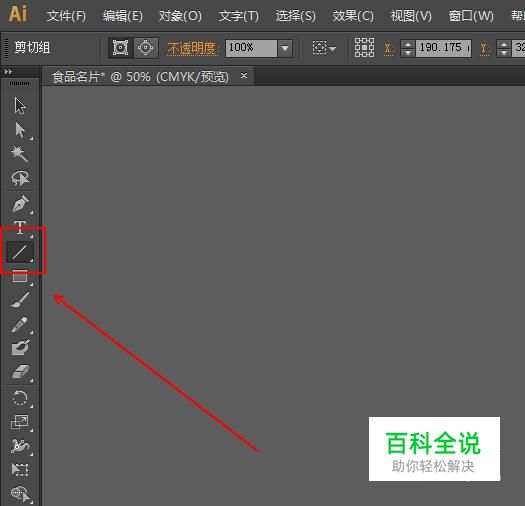Screen dimensions: 525x506
Task: Select the Eraser tool
Action: pos(20,372)
